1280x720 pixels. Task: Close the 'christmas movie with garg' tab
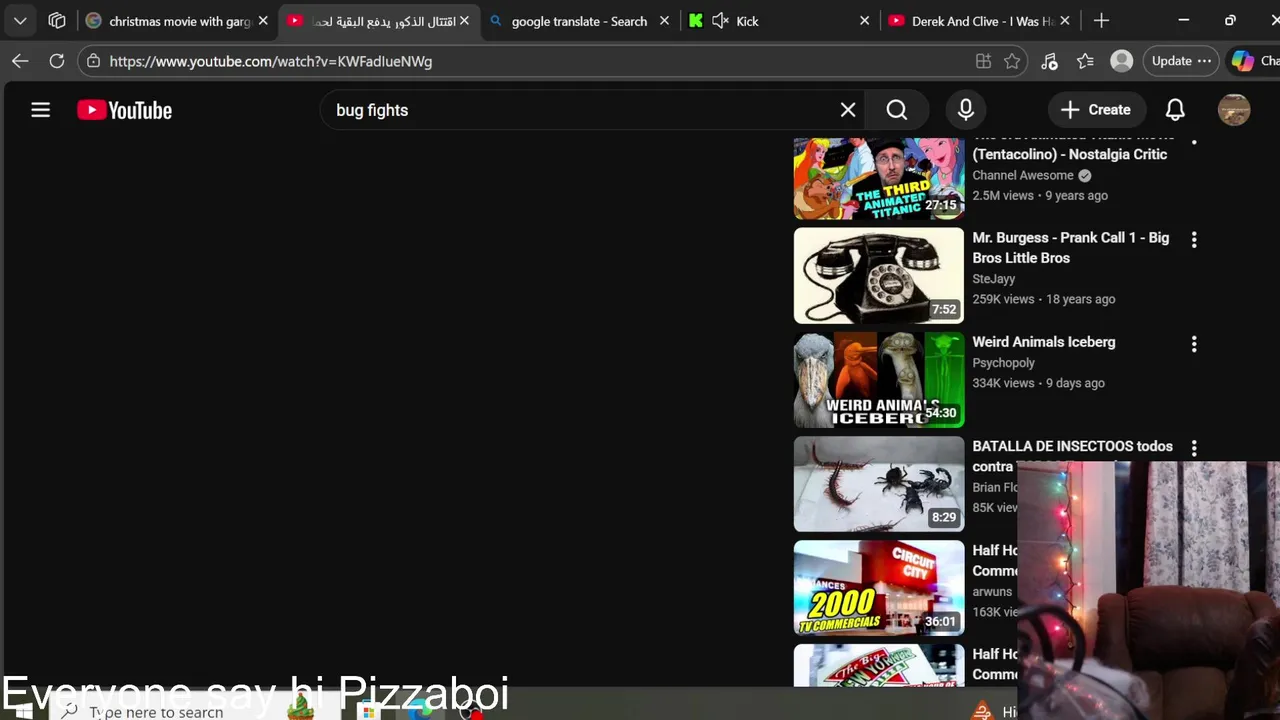[x=263, y=21]
